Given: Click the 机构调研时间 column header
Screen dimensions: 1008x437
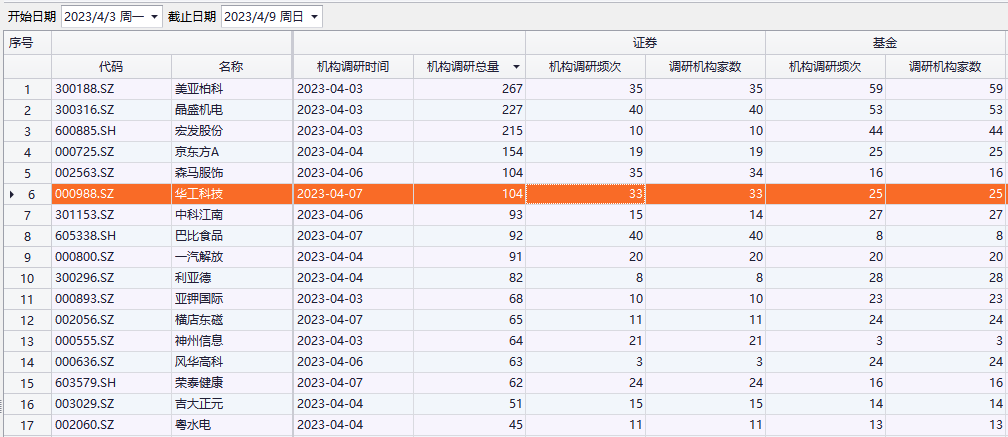Looking at the screenshot, I should coord(352,67).
